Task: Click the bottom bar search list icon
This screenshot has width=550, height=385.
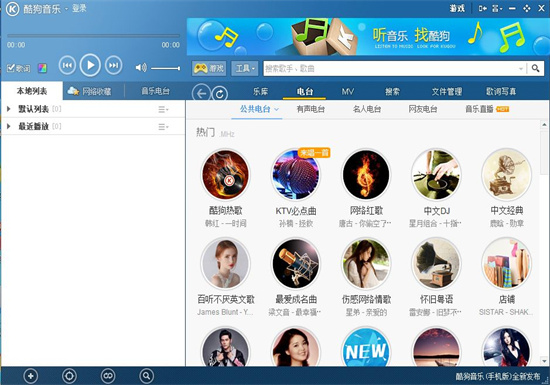Action: [x=146, y=376]
